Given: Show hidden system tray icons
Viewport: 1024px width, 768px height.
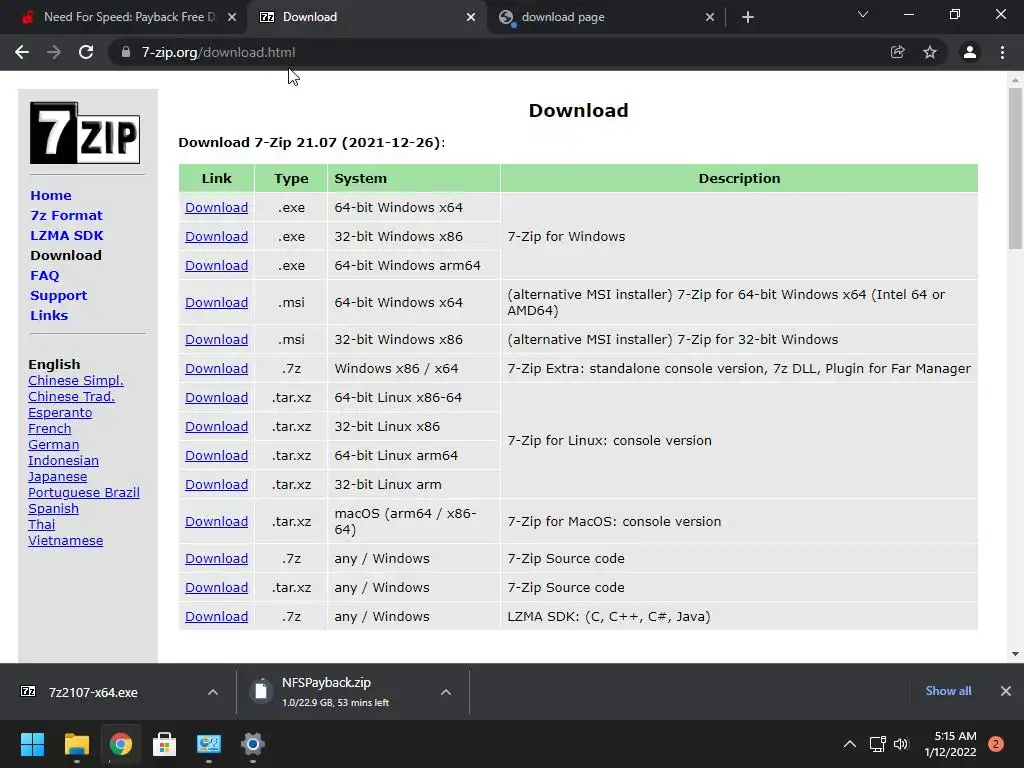Looking at the screenshot, I should [850, 744].
